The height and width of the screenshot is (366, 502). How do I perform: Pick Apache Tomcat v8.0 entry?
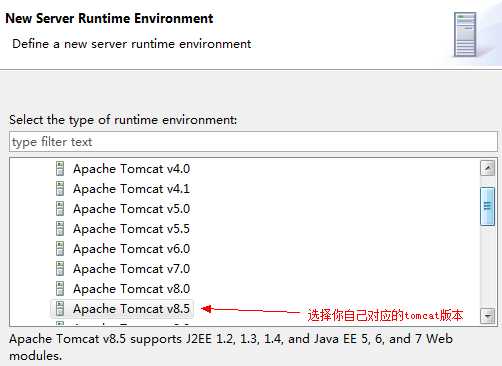click(131, 289)
